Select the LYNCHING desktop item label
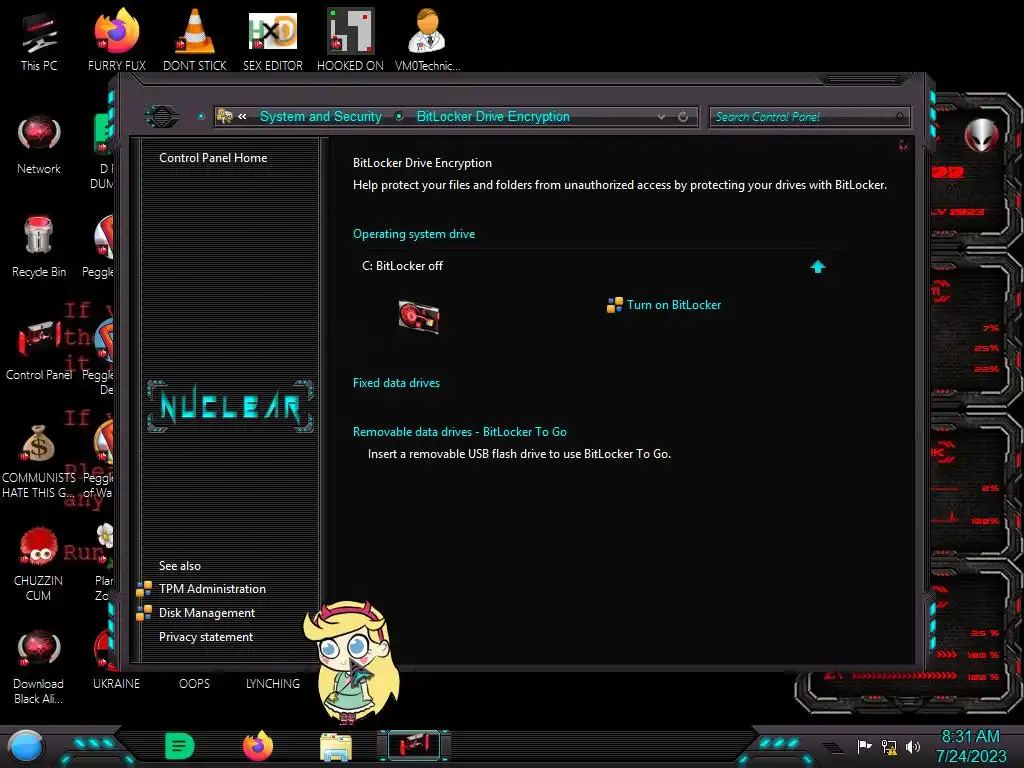 coord(273,684)
